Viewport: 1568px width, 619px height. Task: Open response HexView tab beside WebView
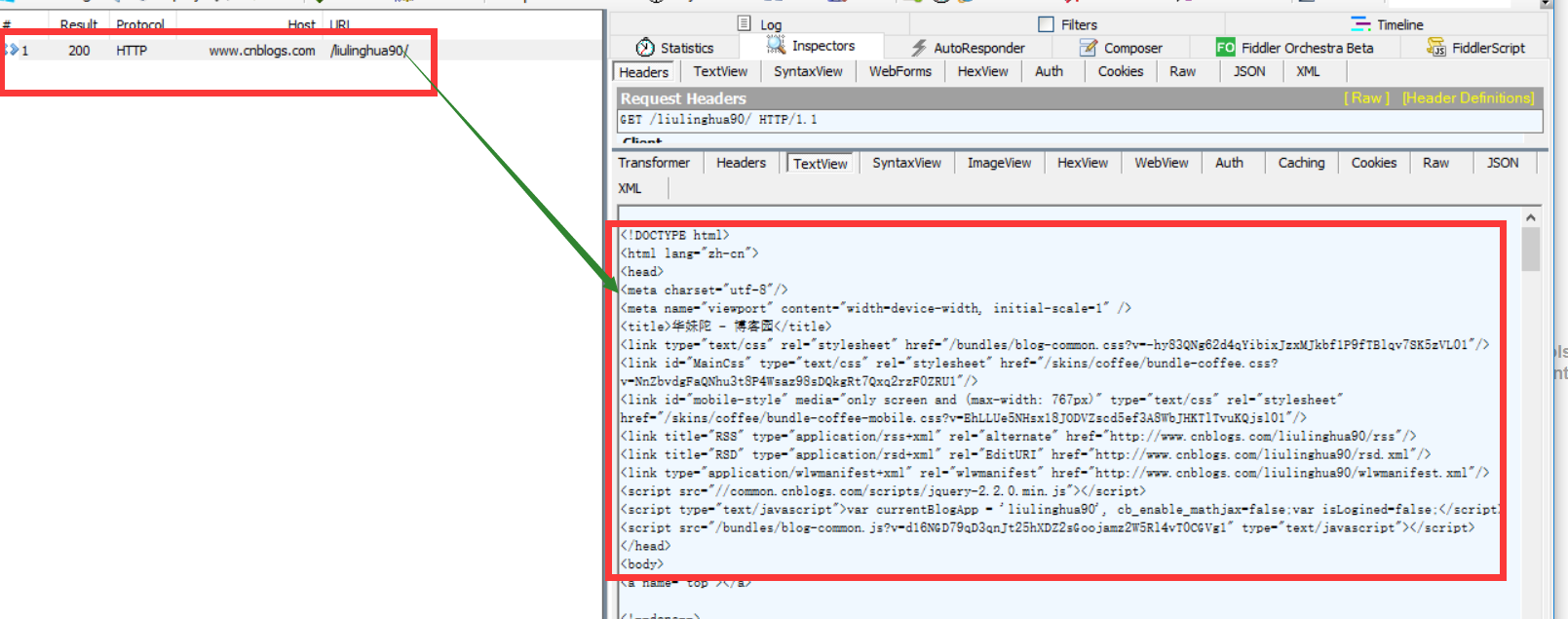coord(1083,163)
